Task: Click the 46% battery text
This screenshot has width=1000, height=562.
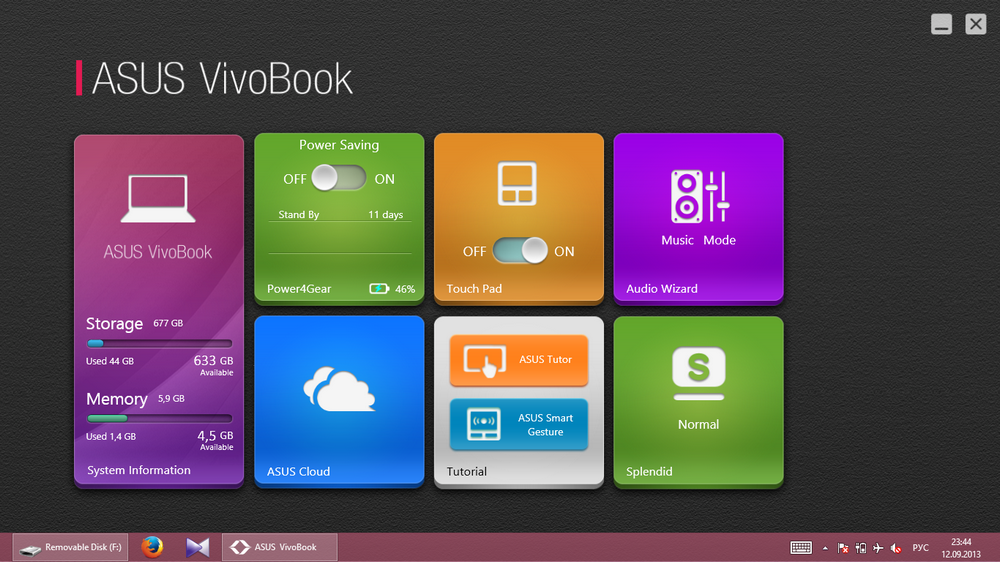Action: [x=405, y=289]
